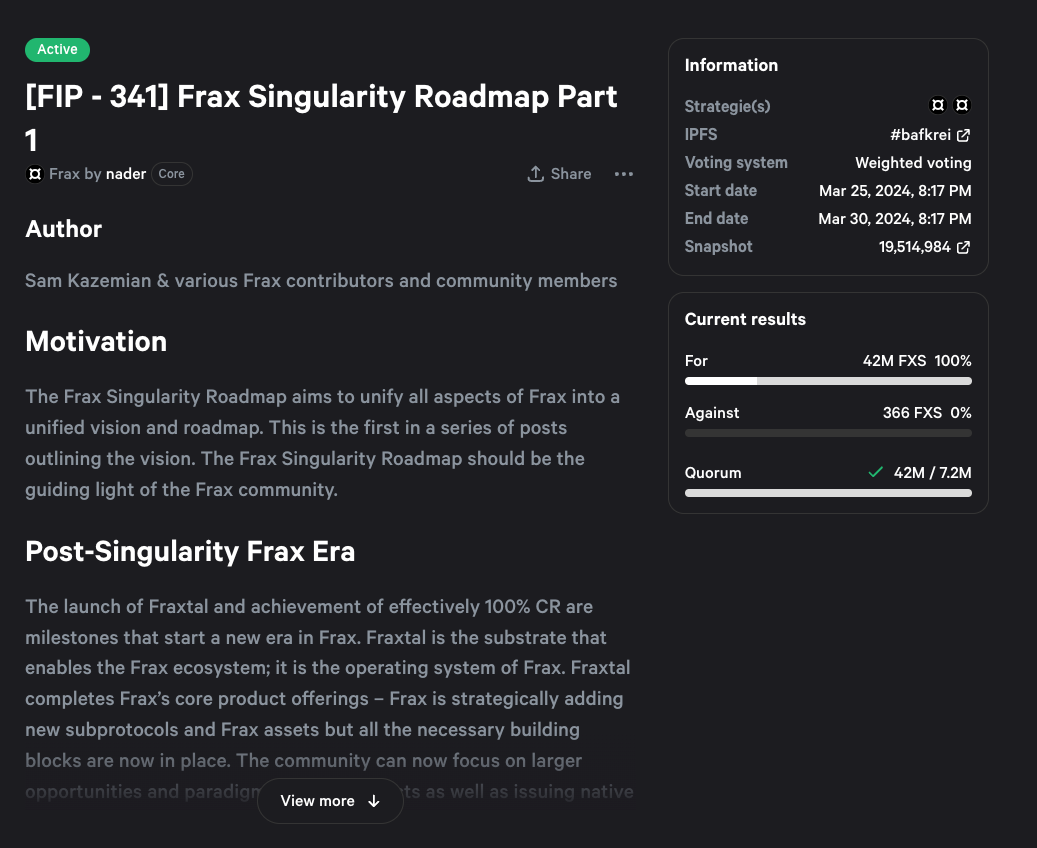Click the Frax space logo icon

coord(35,174)
